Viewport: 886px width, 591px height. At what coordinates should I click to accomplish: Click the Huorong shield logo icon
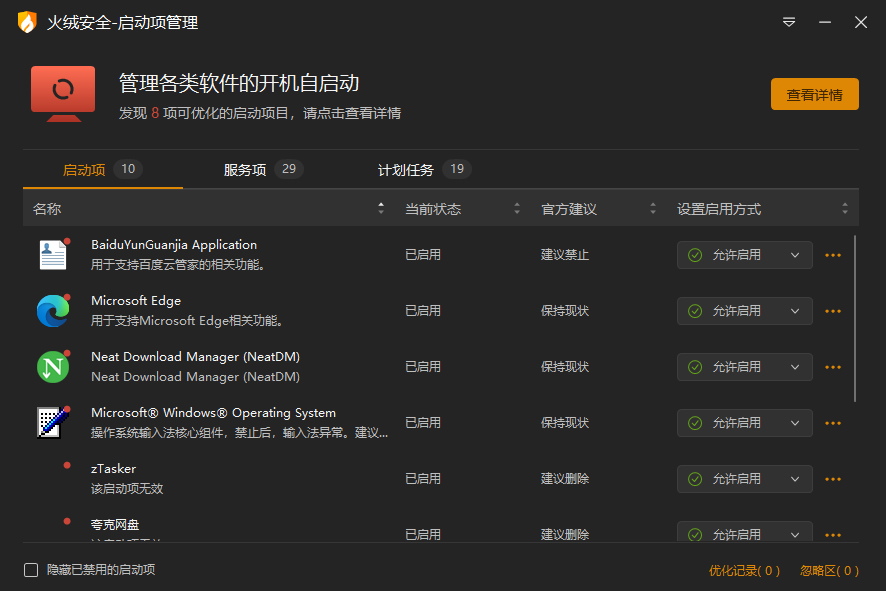[27, 22]
